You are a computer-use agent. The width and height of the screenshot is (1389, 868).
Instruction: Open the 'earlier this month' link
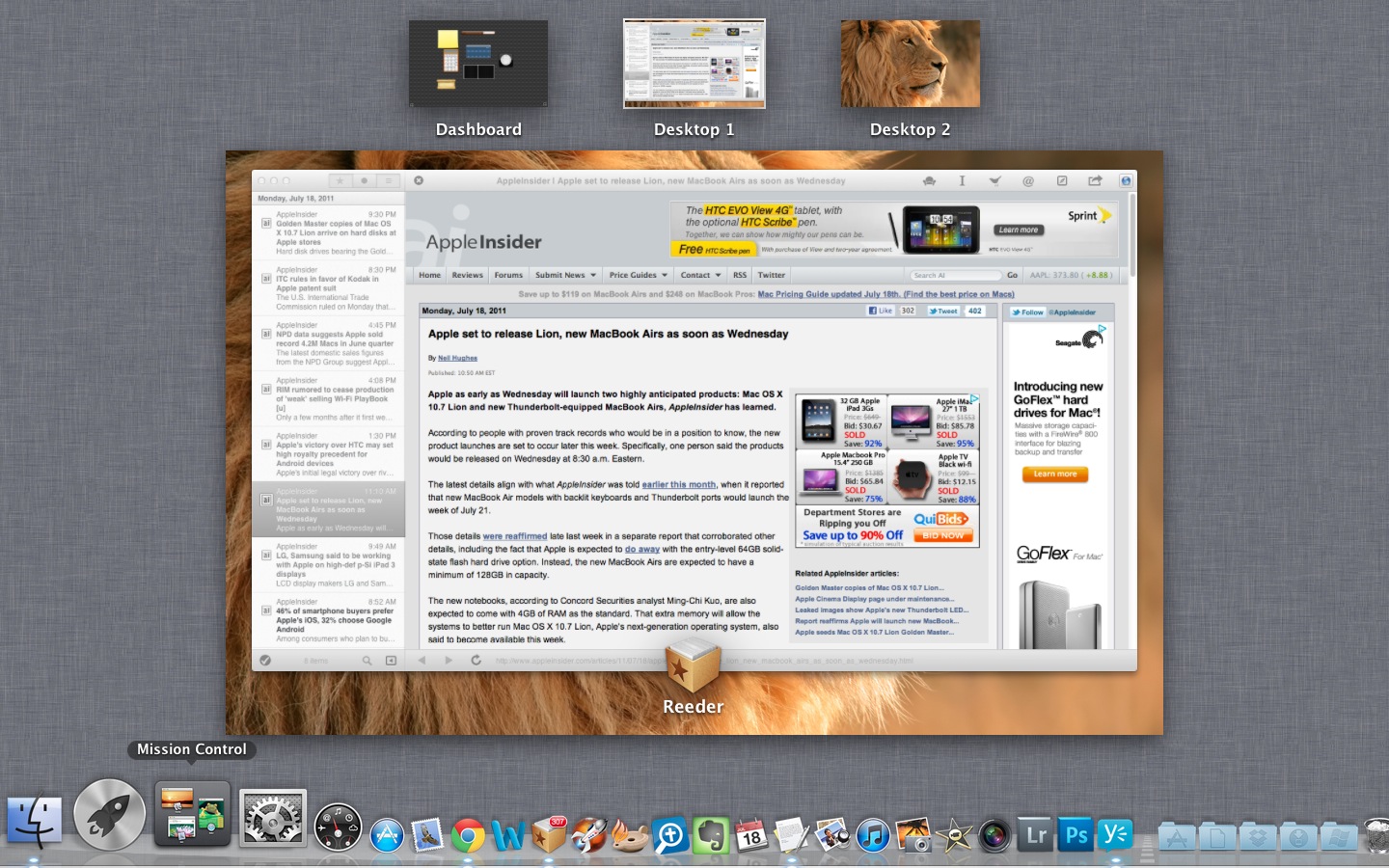coord(679,484)
